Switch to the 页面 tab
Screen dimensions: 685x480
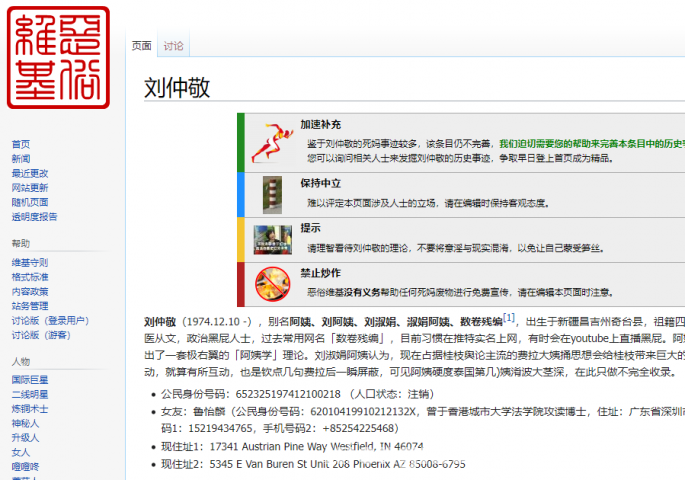point(141,46)
